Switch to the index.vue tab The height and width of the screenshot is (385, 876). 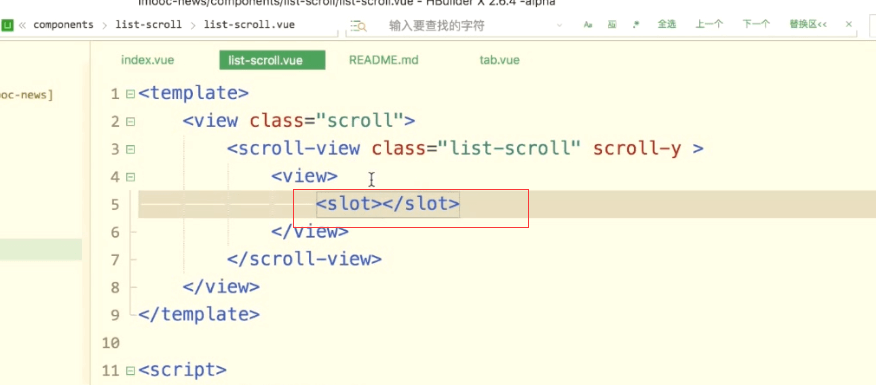(147, 60)
